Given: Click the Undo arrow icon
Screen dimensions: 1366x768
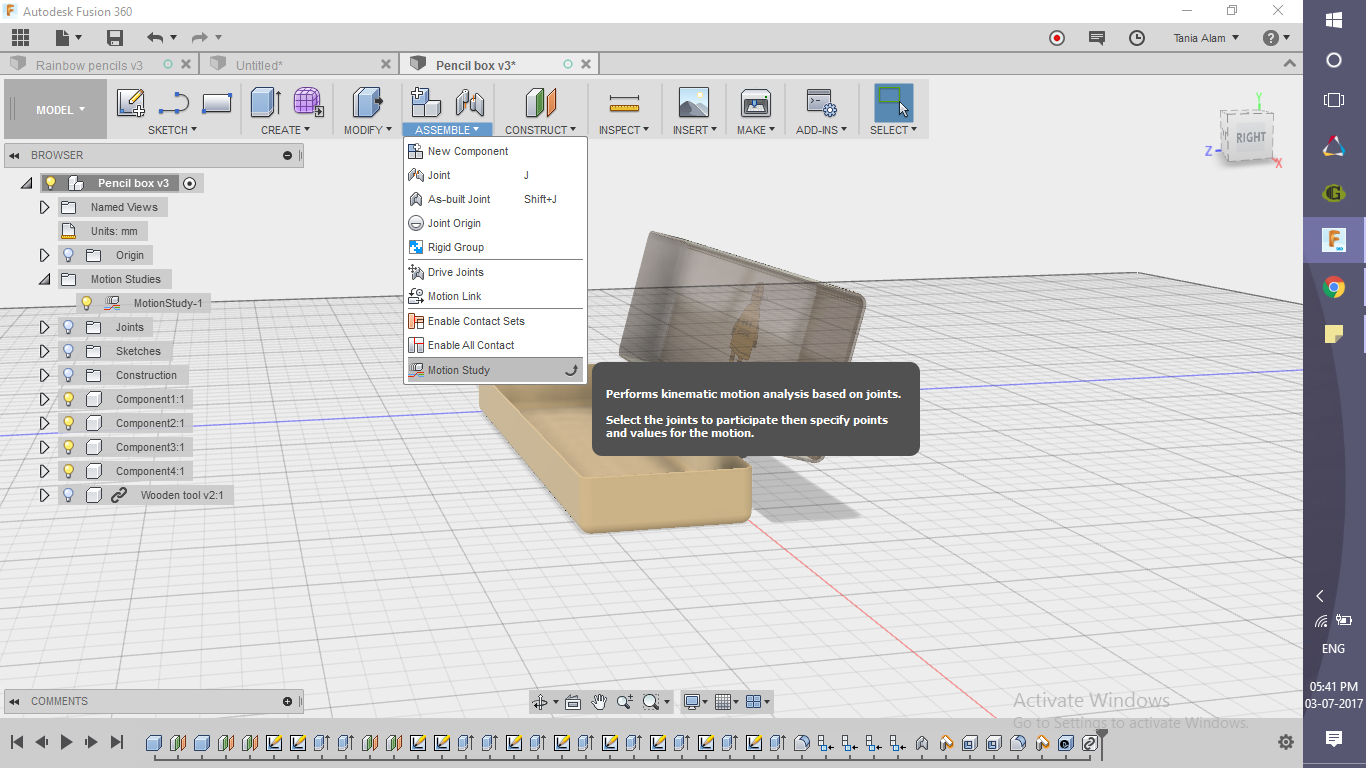Looking at the screenshot, I should [x=155, y=38].
